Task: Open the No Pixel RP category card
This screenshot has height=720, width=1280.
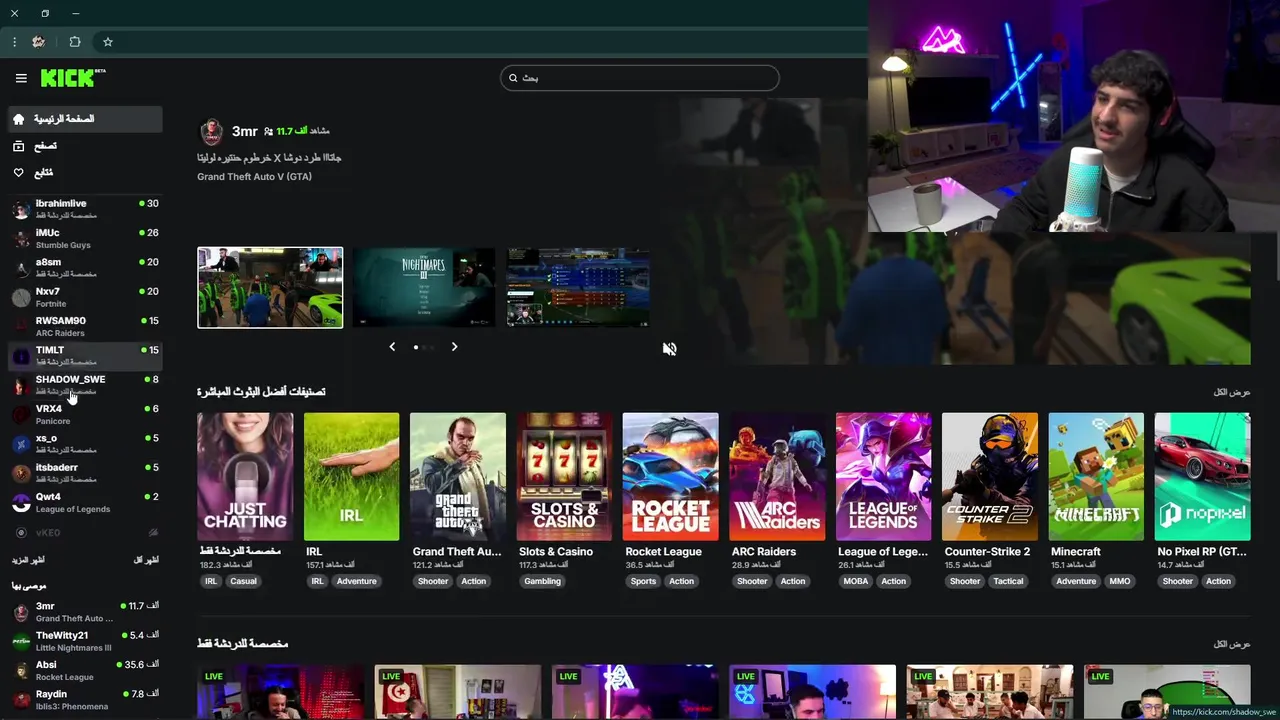Action: coord(1202,477)
